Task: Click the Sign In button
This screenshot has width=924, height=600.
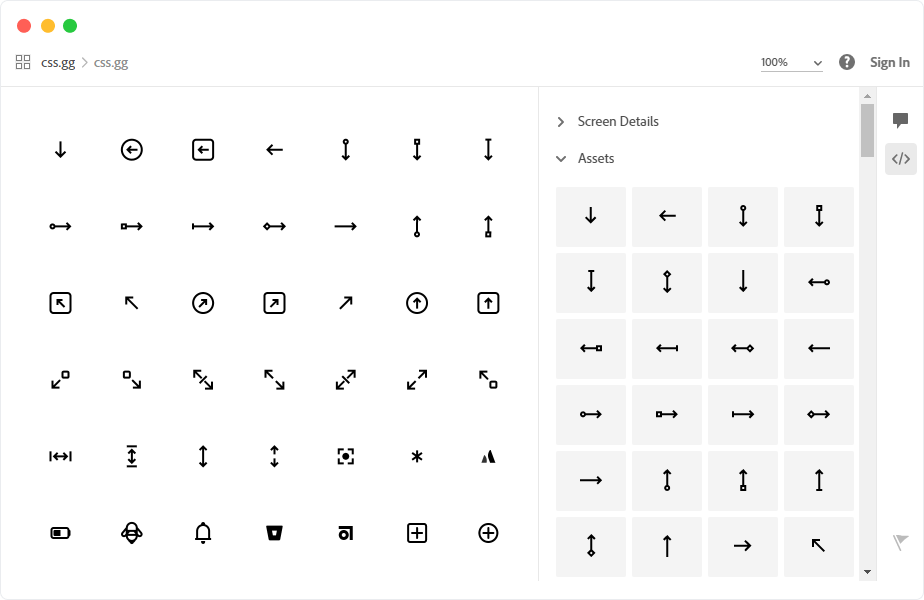Action: coord(889,61)
